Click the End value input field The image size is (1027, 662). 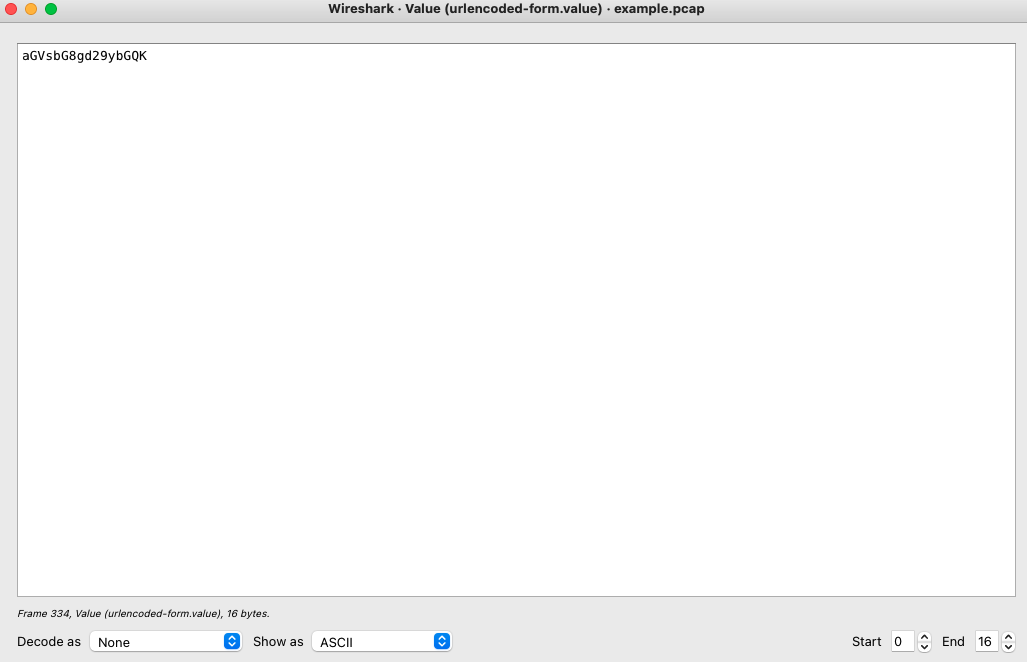(x=985, y=642)
